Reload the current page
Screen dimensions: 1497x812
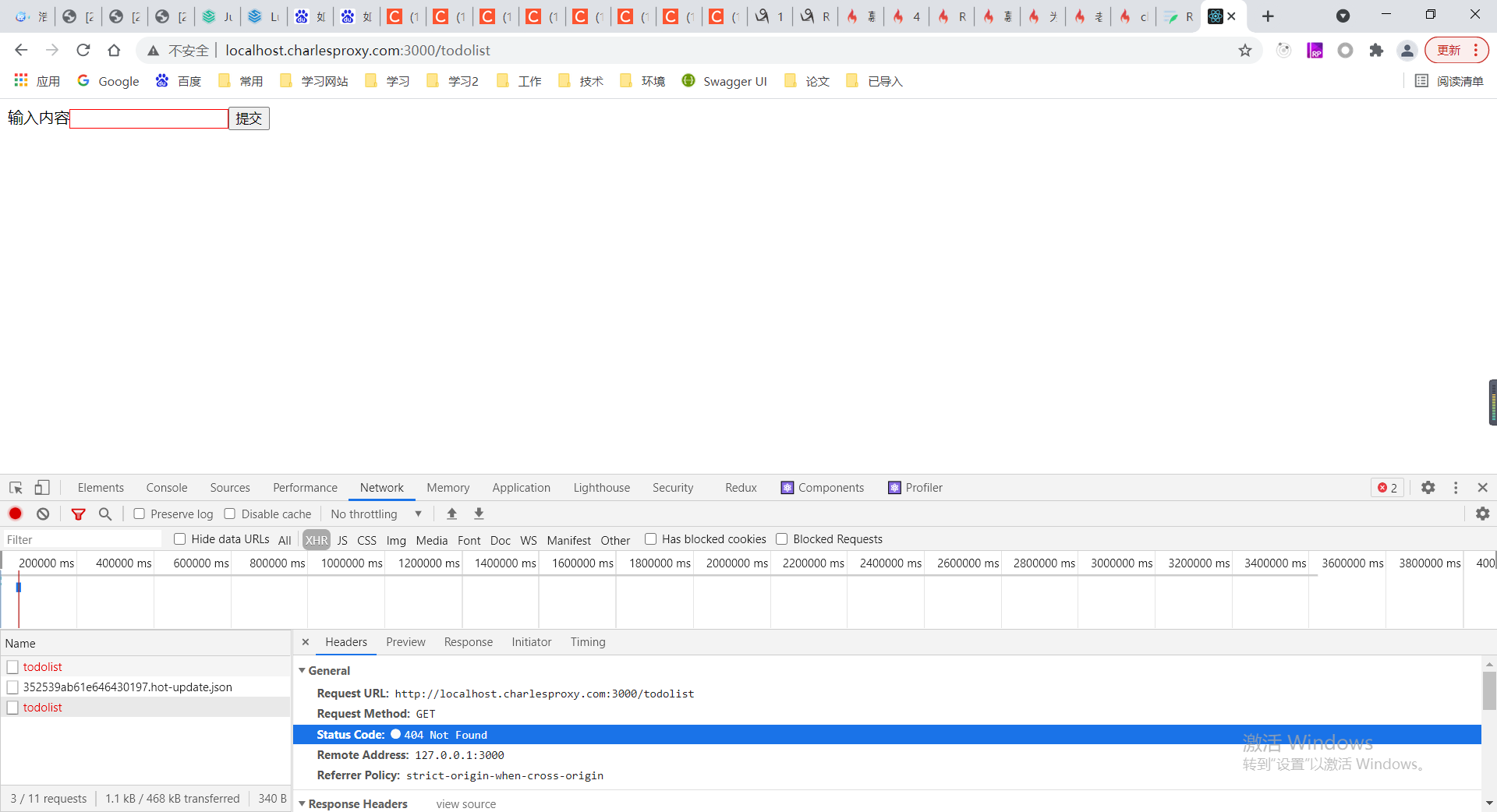[83, 51]
